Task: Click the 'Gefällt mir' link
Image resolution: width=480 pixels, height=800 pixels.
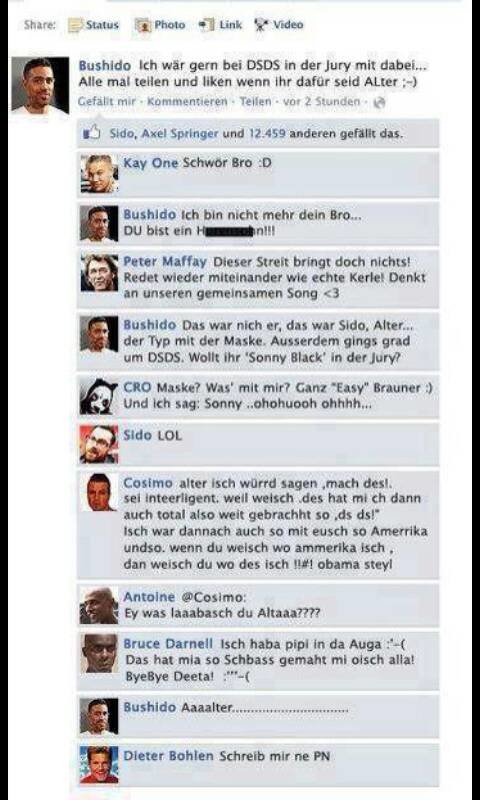Action: [107, 102]
